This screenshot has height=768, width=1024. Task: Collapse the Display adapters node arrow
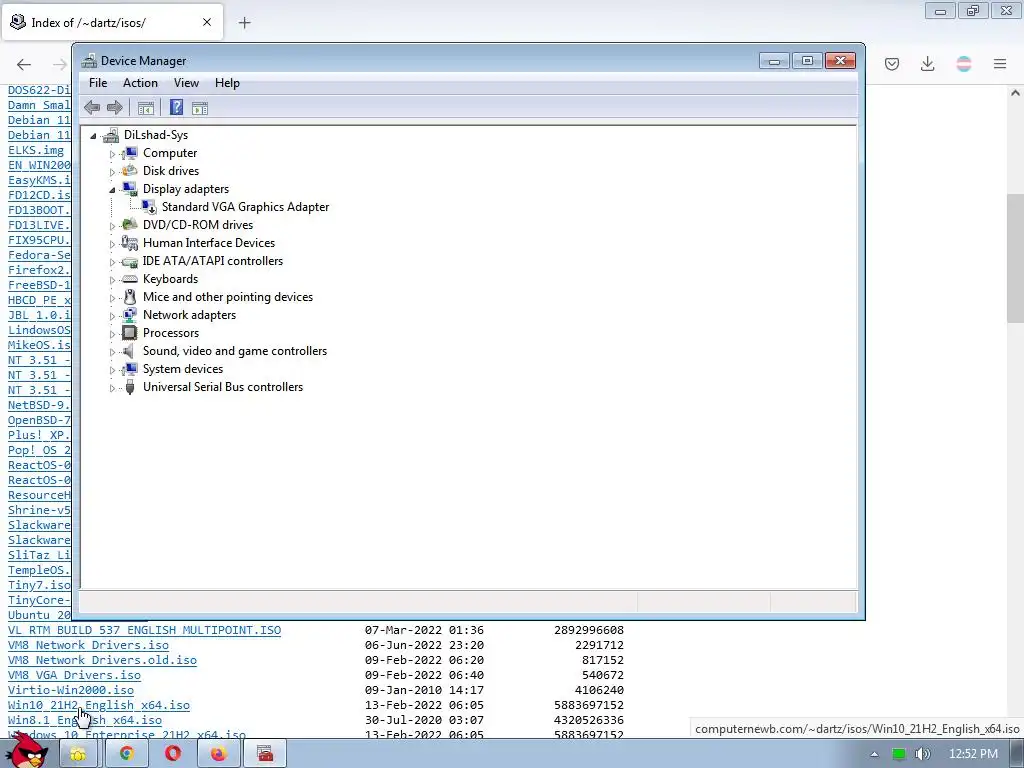112,190
